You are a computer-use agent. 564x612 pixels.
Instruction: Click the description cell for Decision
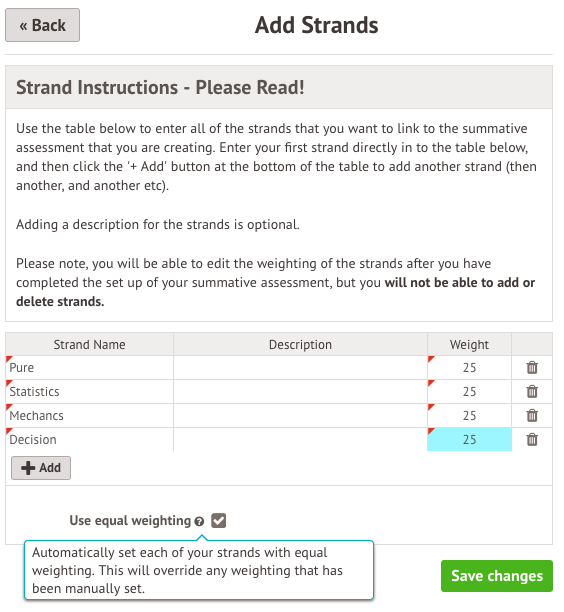coord(300,439)
